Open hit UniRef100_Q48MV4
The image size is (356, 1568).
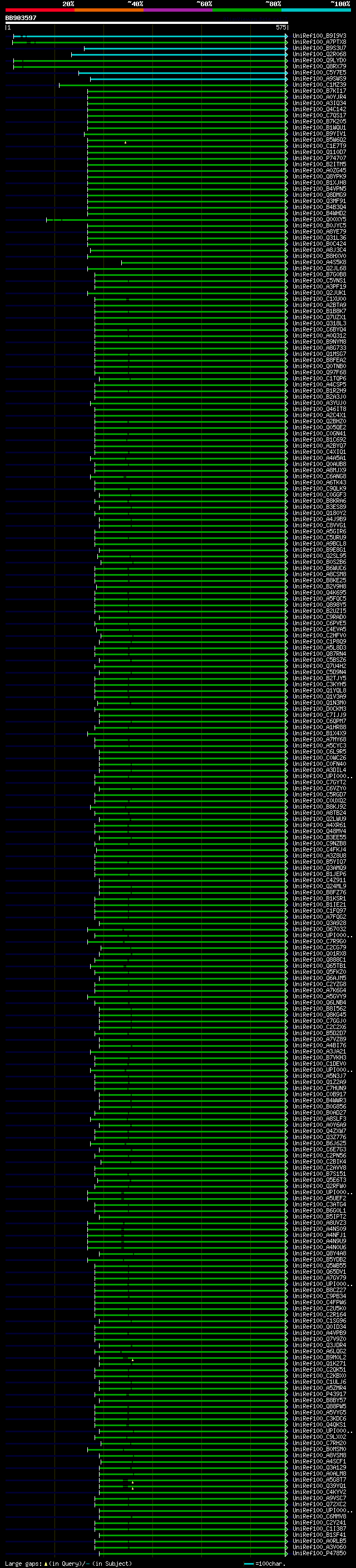(x=319, y=831)
